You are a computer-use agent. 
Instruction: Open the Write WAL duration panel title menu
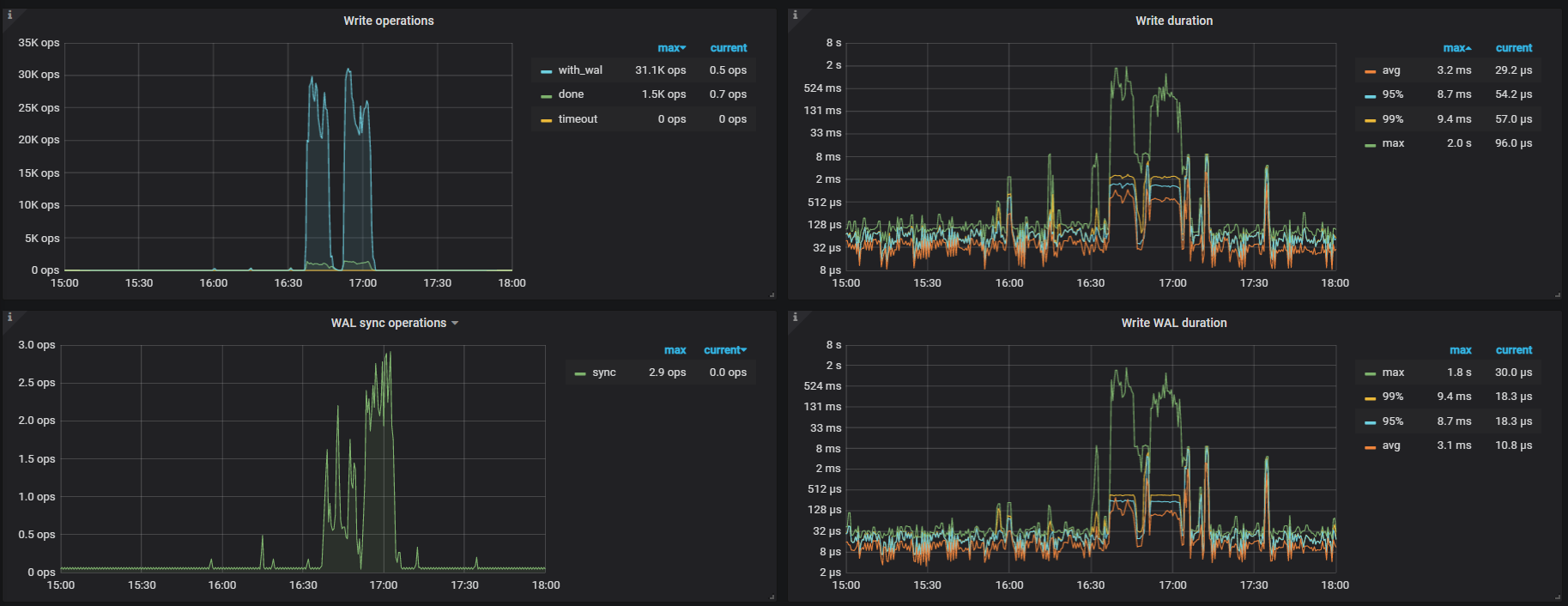1173,323
